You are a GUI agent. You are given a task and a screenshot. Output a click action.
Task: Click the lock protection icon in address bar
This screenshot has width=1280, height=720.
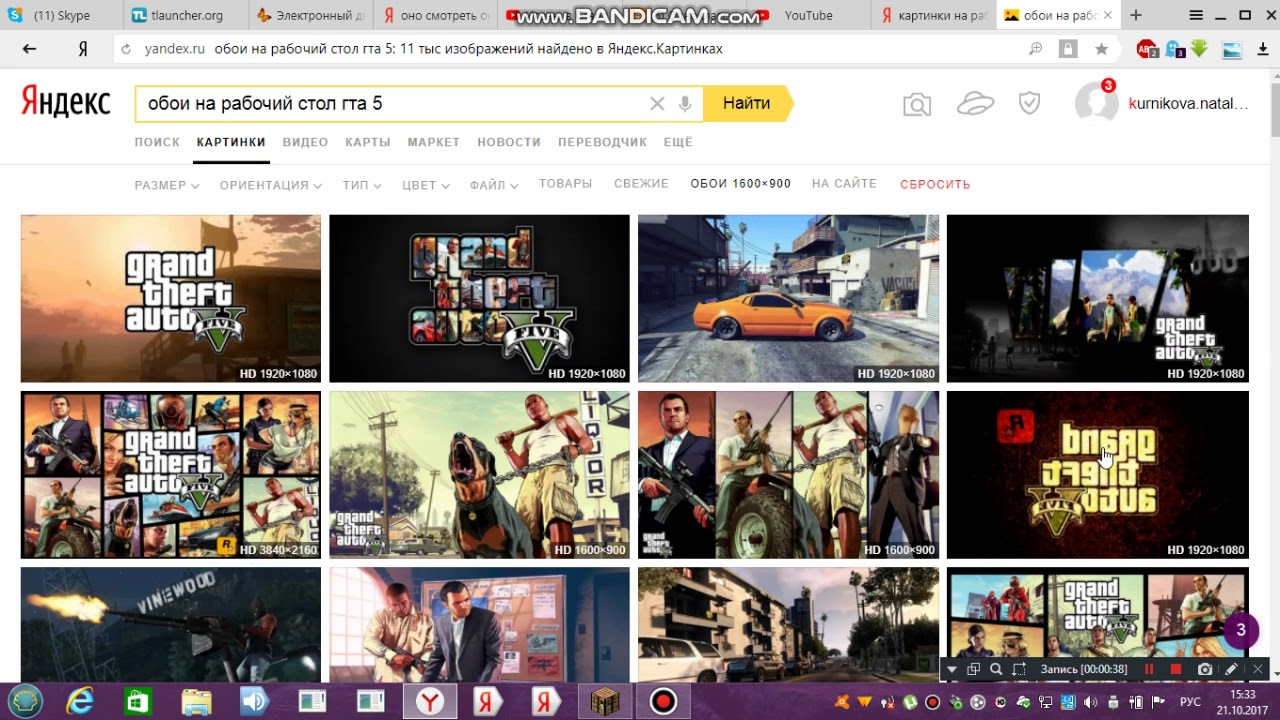click(1068, 49)
